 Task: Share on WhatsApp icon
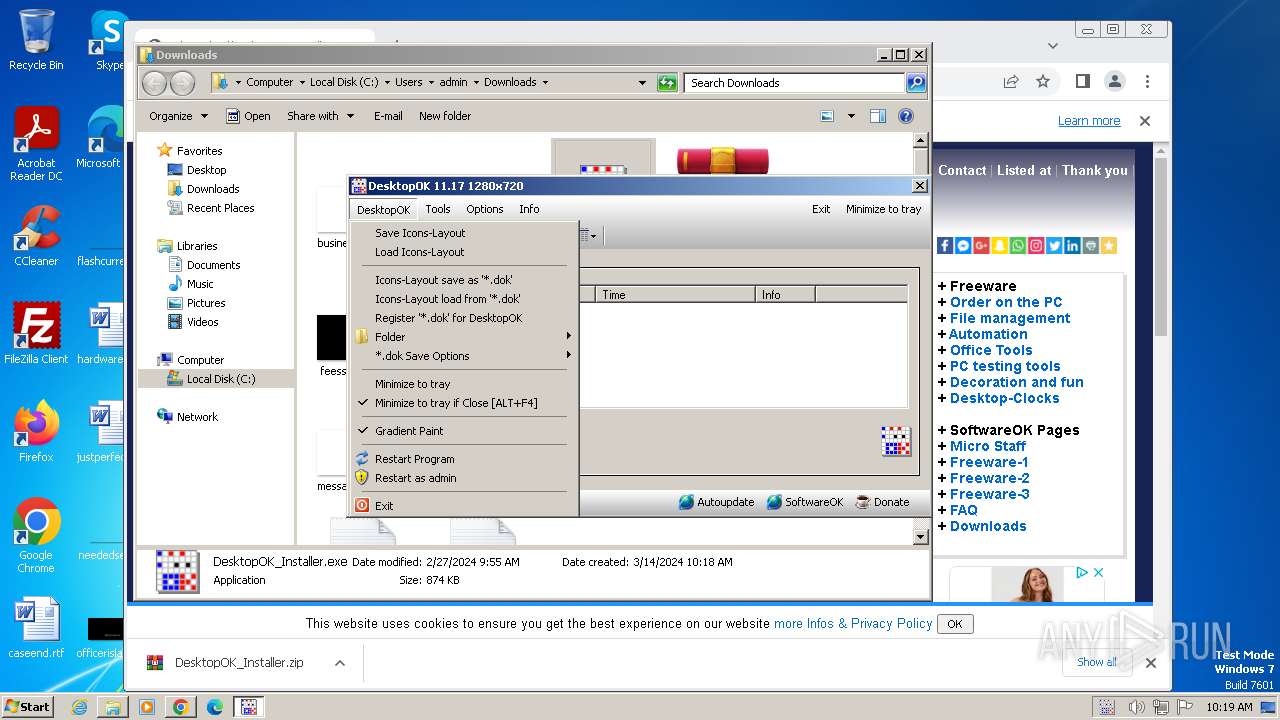pyautogui.click(x=1017, y=245)
